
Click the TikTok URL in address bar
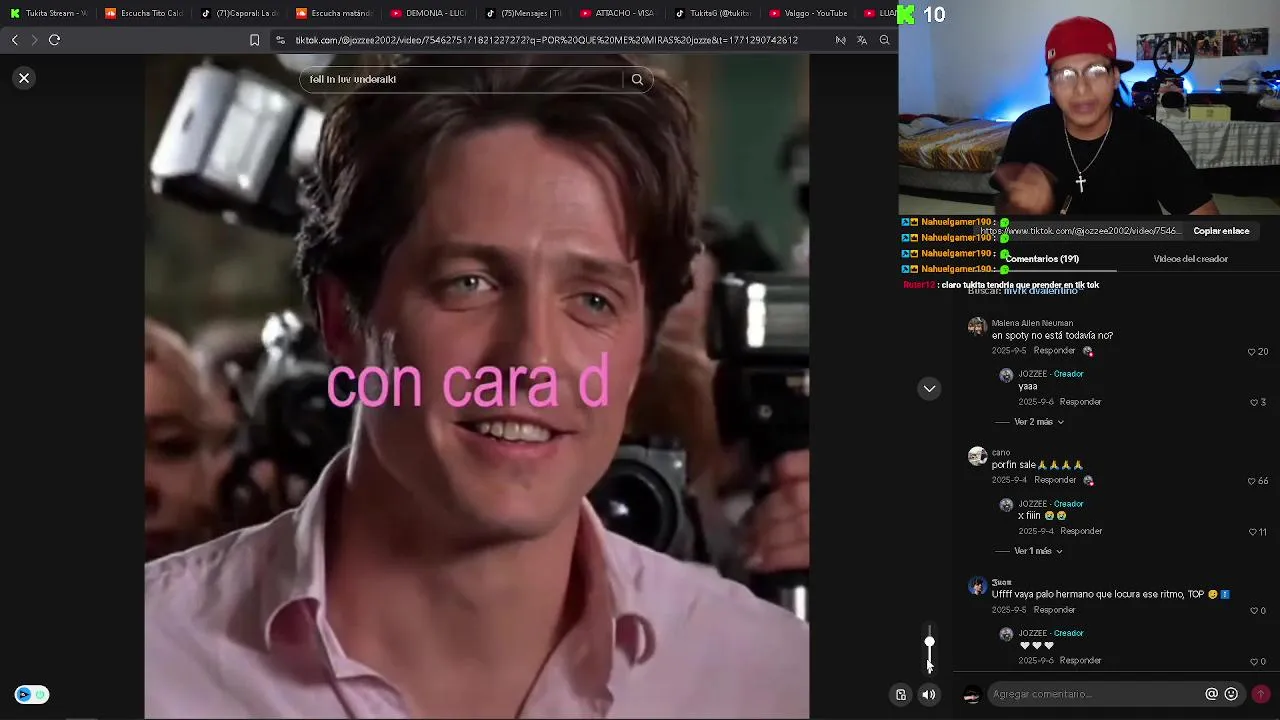point(546,40)
